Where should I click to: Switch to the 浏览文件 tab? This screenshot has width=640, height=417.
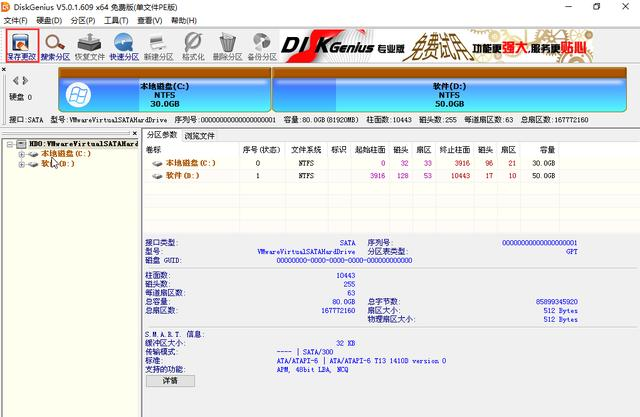pyautogui.click(x=200, y=134)
